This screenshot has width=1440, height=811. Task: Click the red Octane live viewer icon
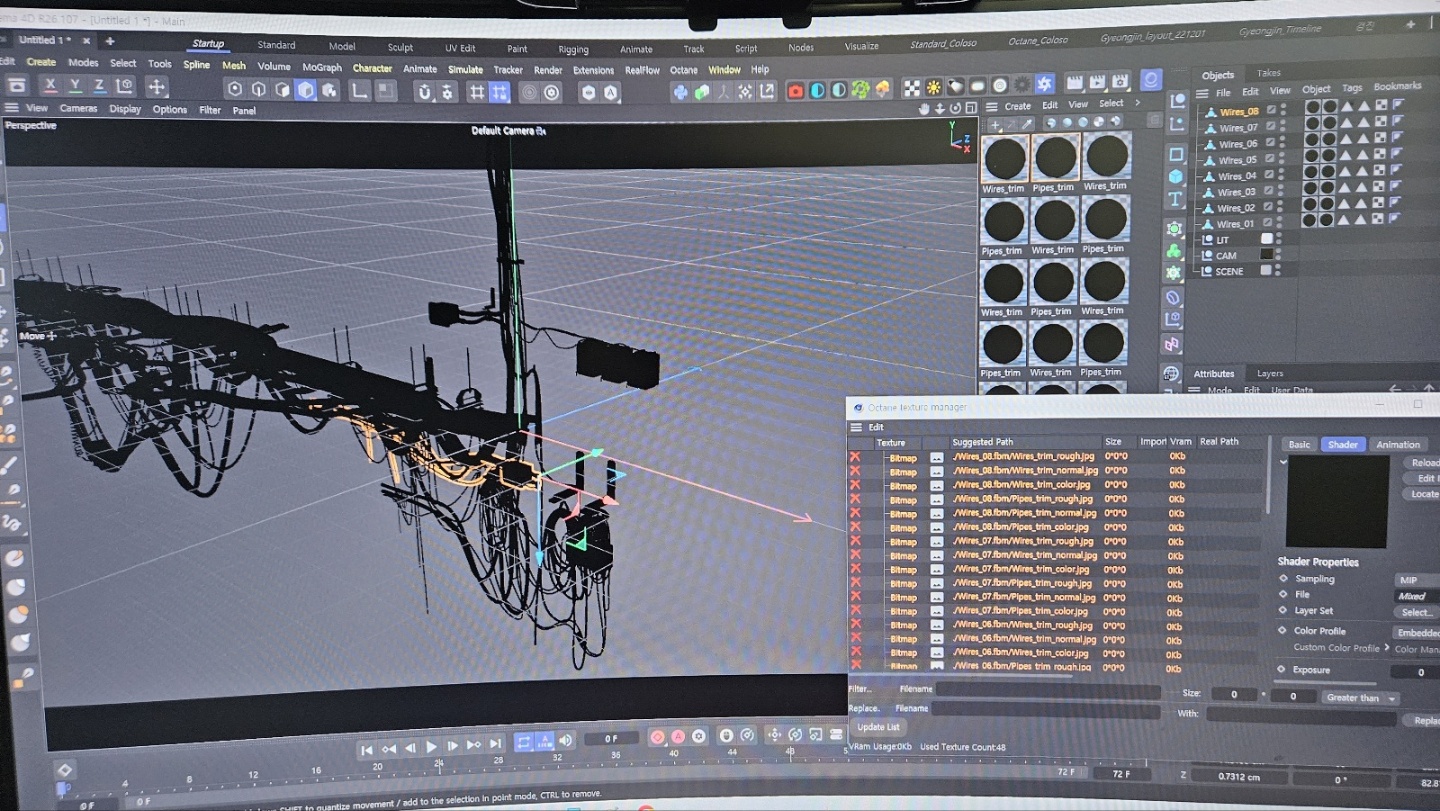pos(796,91)
